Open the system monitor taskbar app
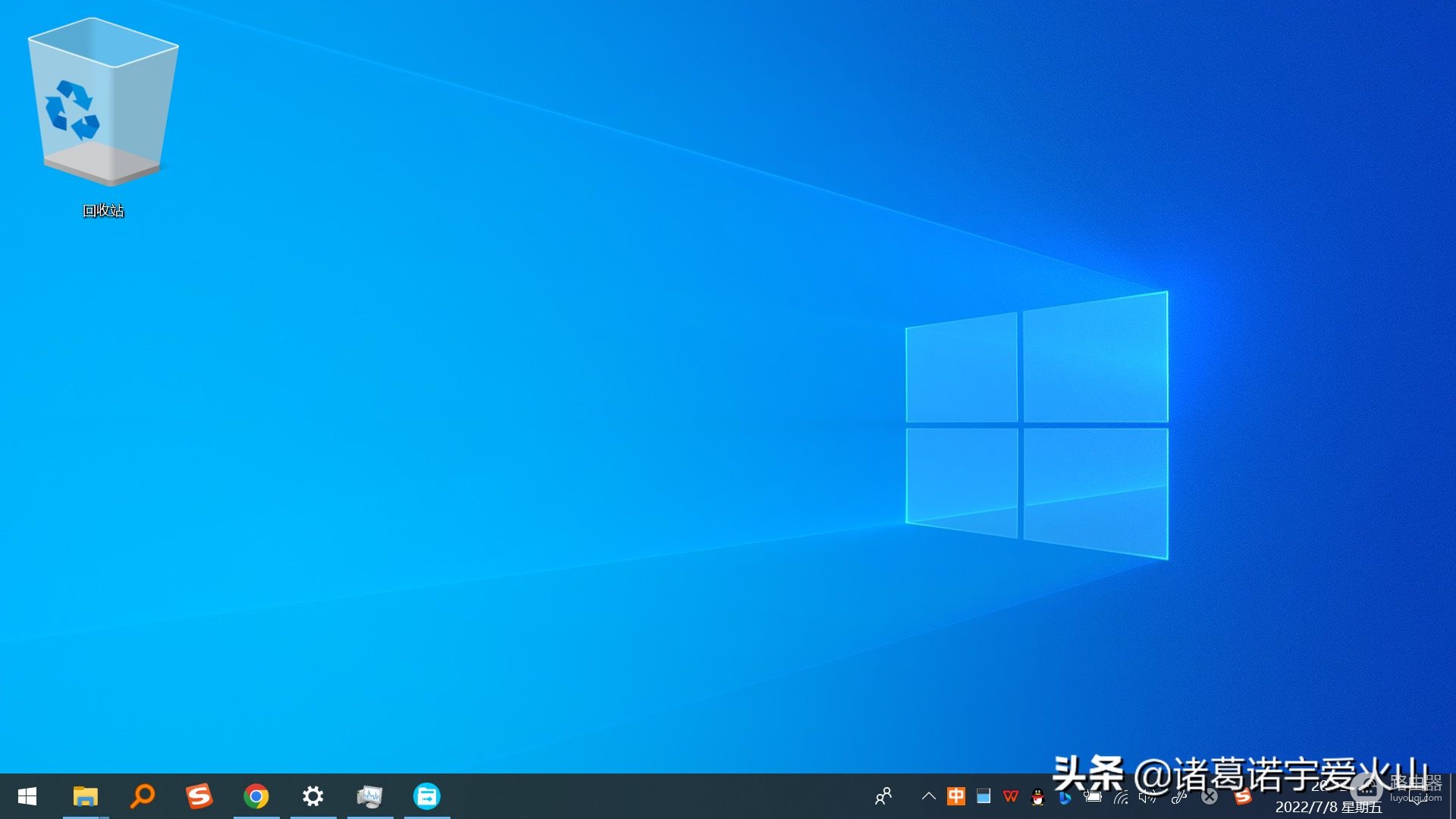 [x=370, y=796]
